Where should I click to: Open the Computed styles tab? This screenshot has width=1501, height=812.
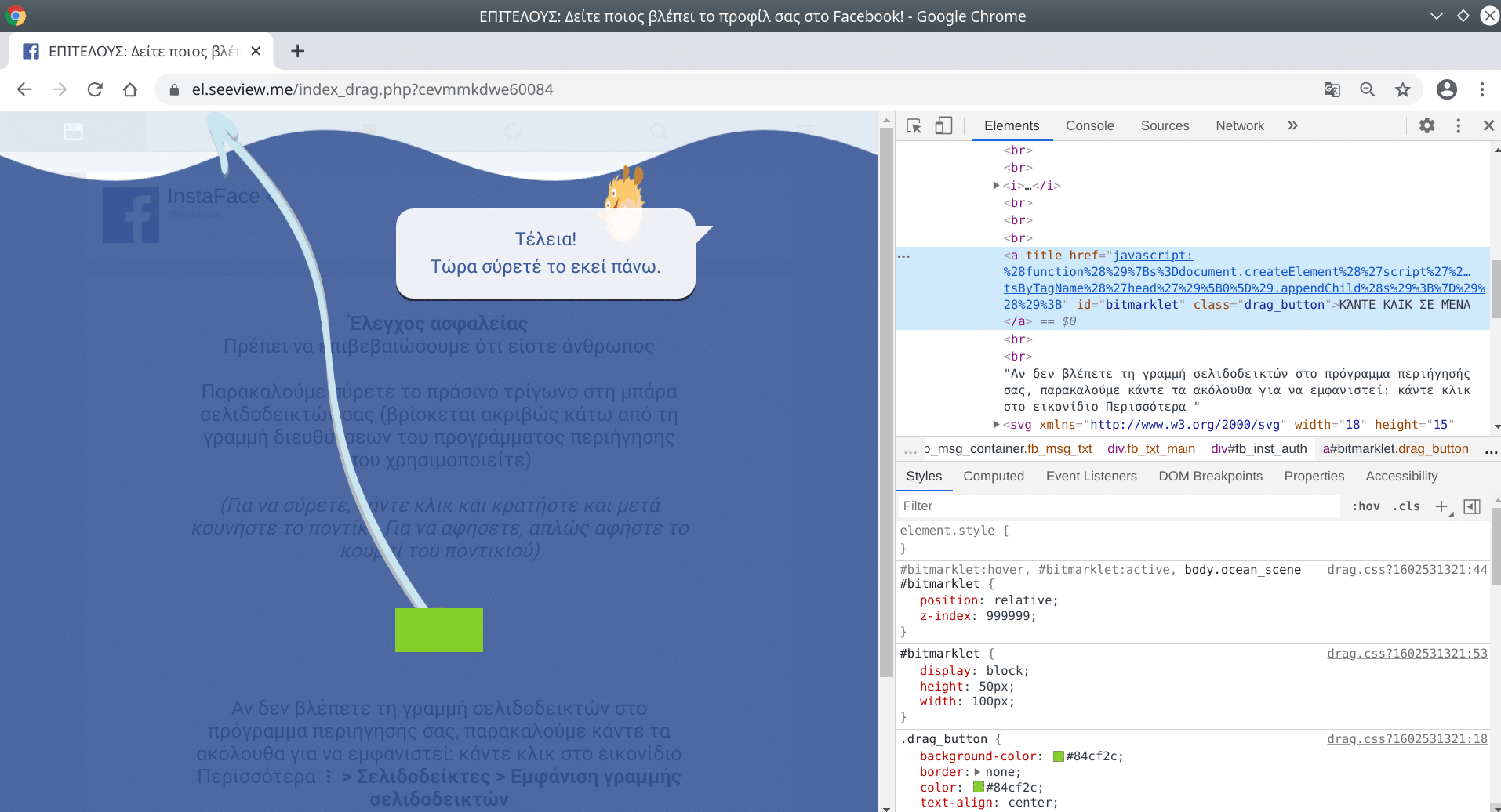pos(993,476)
